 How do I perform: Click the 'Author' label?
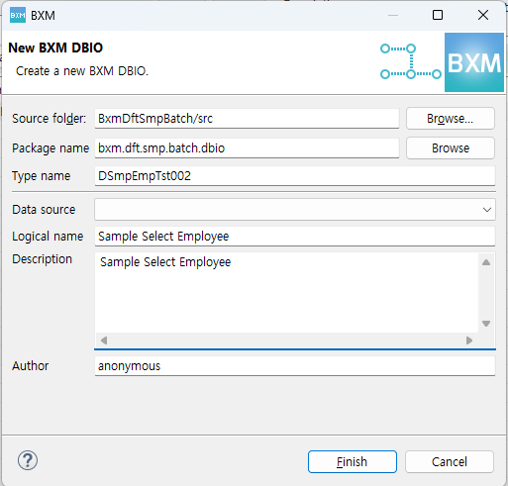[30, 366]
